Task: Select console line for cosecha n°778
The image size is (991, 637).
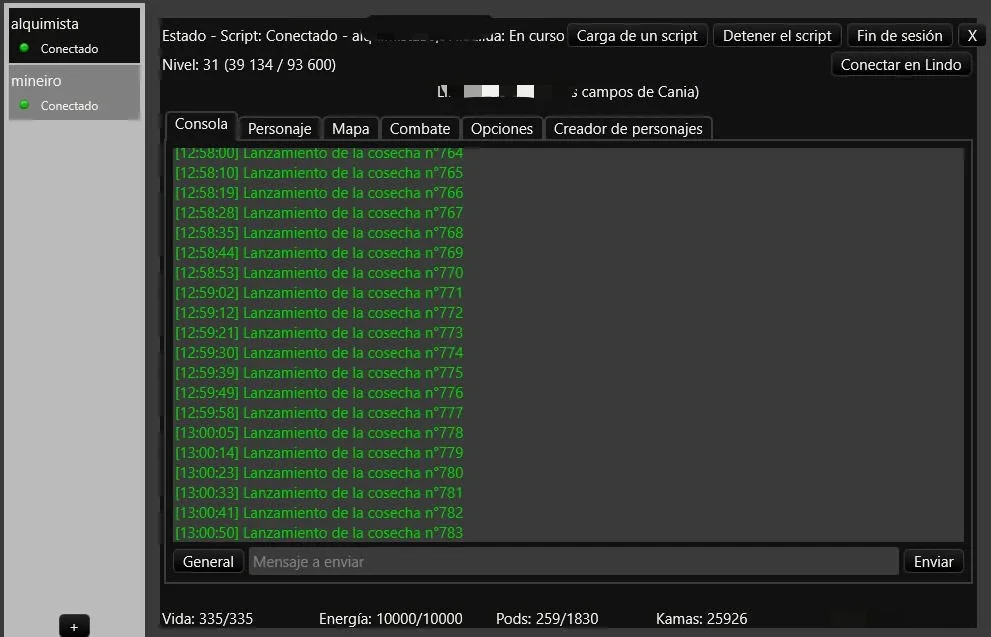Action: coord(319,433)
